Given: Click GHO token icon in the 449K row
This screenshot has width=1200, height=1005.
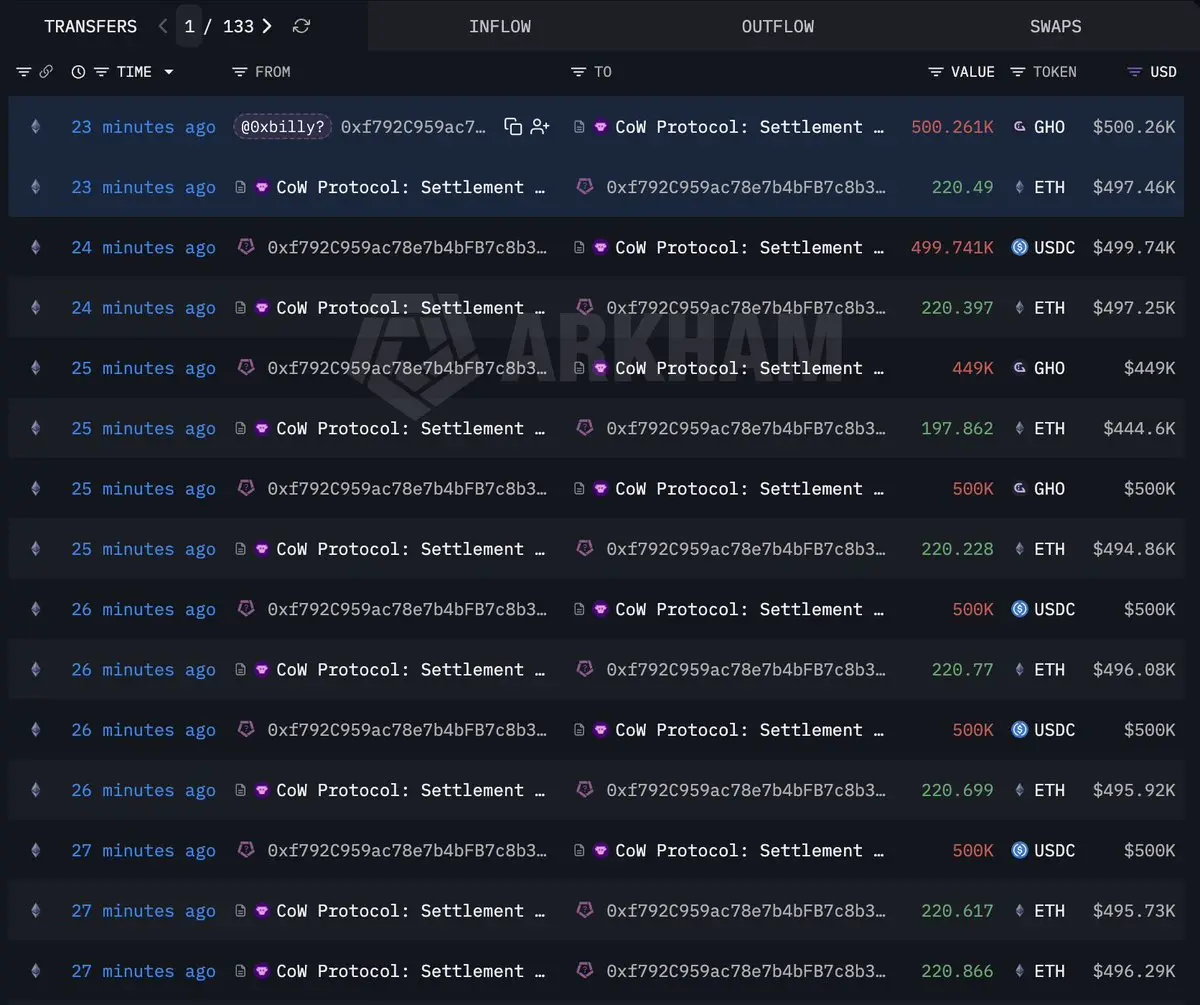Looking at the screenshot, I should pos(1019,368).
